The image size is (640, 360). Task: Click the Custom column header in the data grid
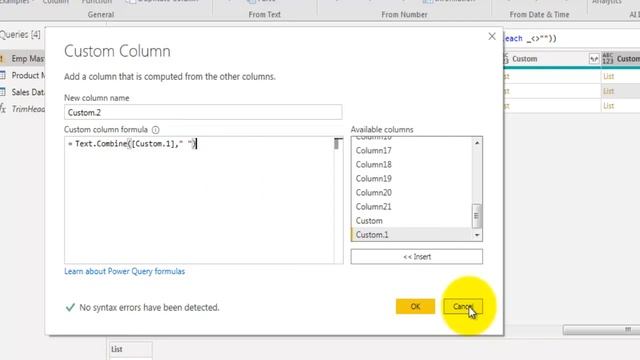(524, 59)
